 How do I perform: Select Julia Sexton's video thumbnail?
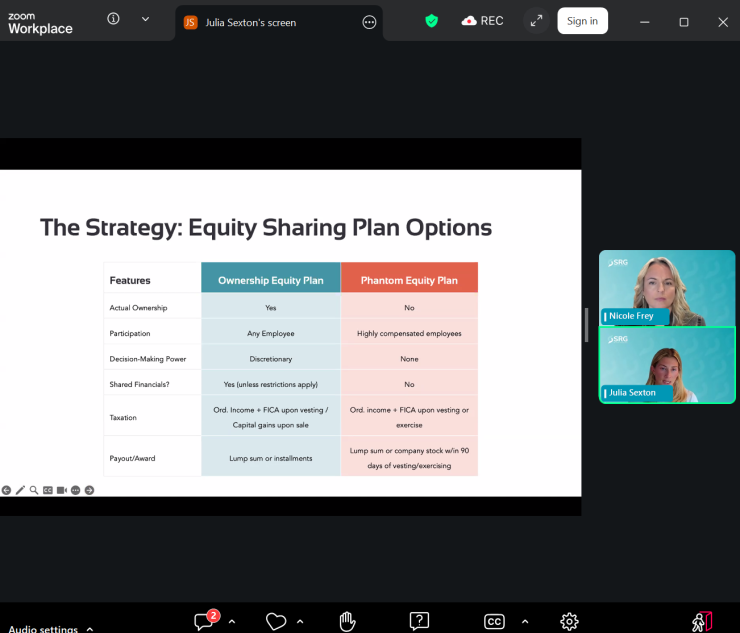[667, 365]
